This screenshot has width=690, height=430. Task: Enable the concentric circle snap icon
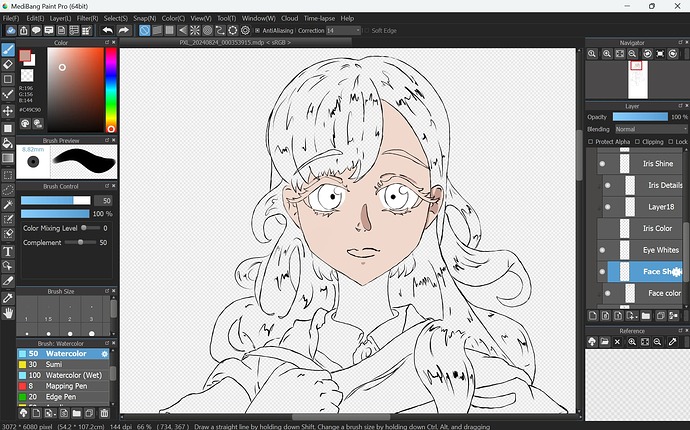point(208,30)
